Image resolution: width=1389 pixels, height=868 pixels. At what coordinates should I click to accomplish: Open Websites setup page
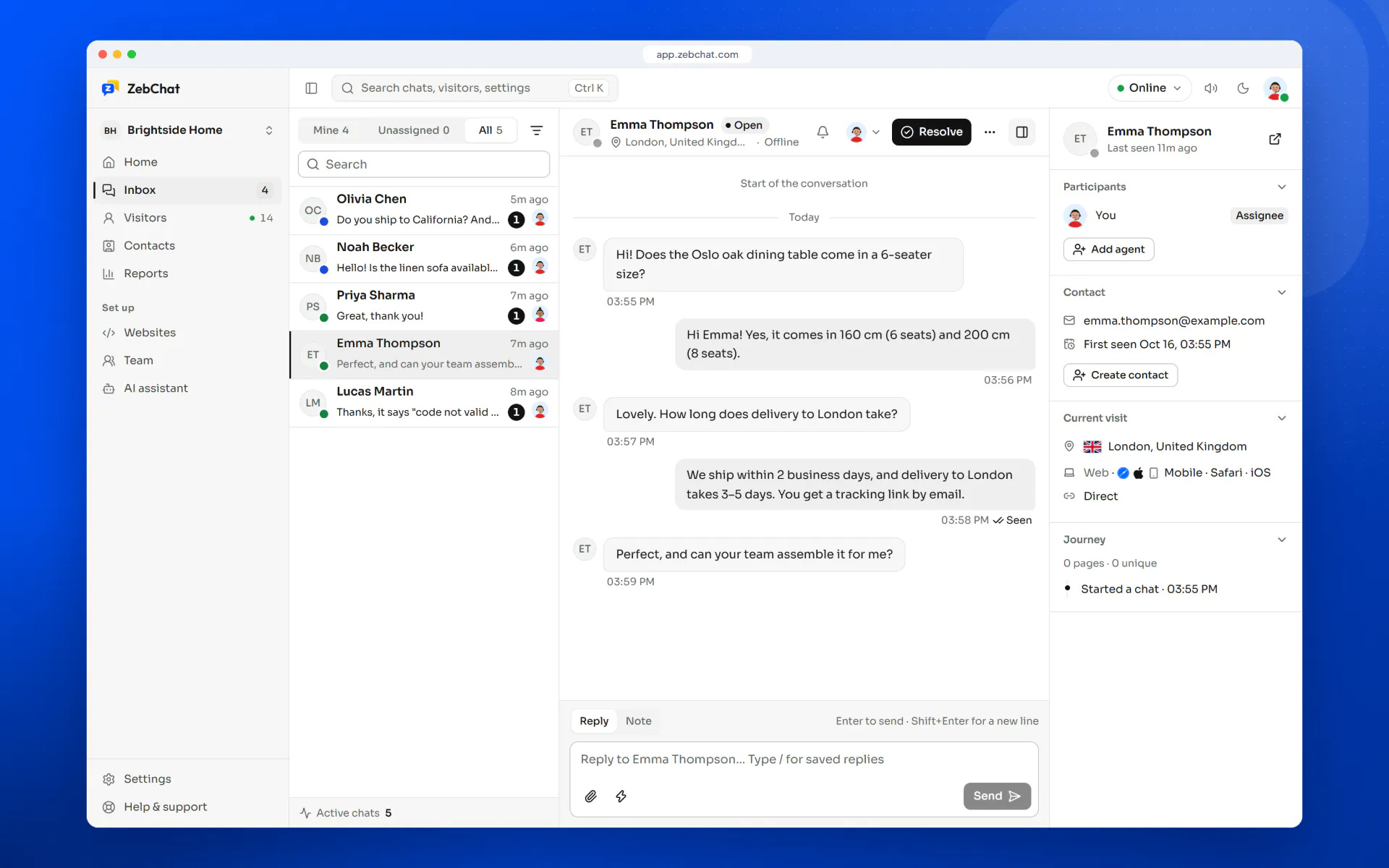188,333
